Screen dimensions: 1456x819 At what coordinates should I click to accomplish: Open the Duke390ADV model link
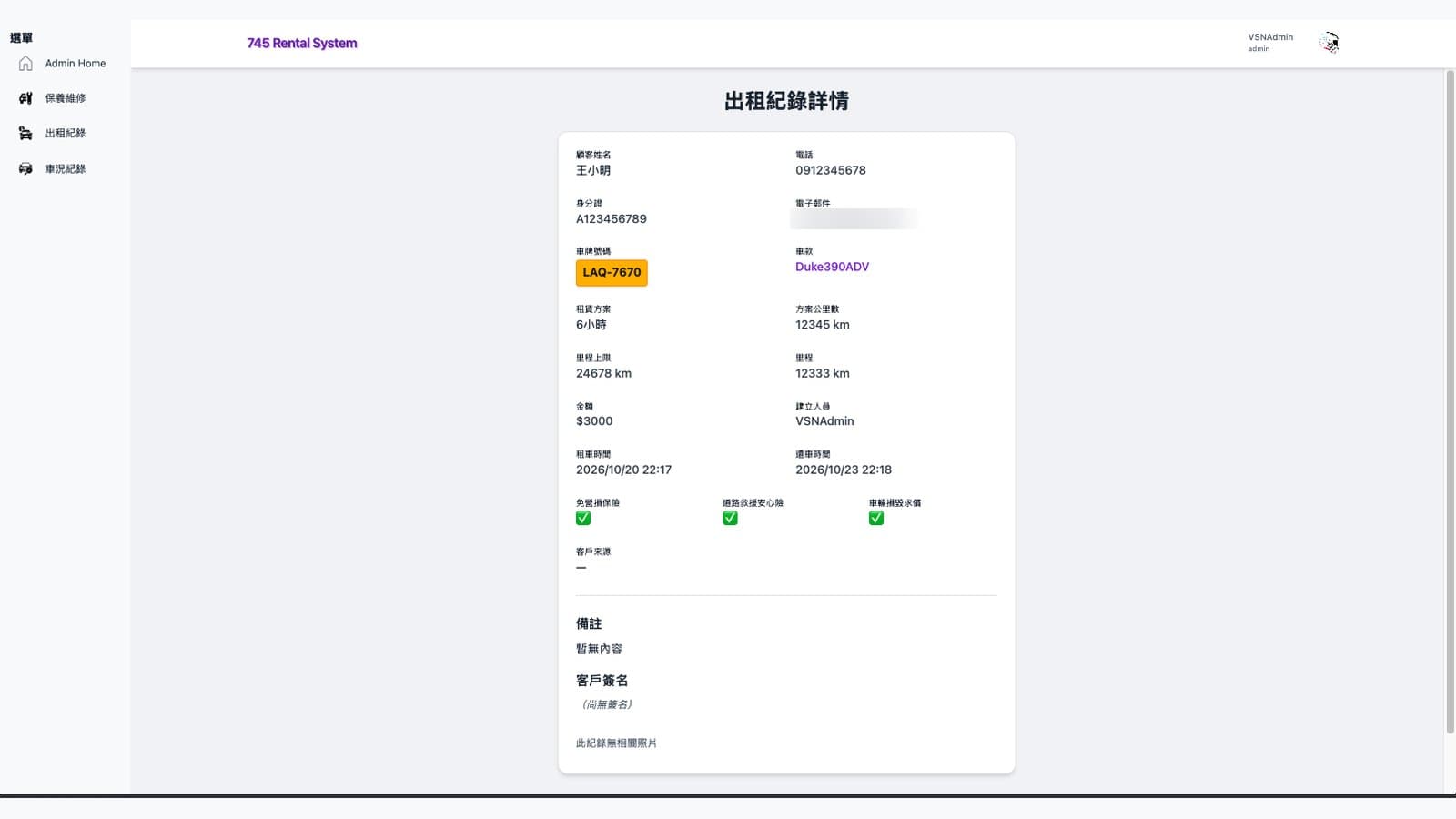click(832, 267)
